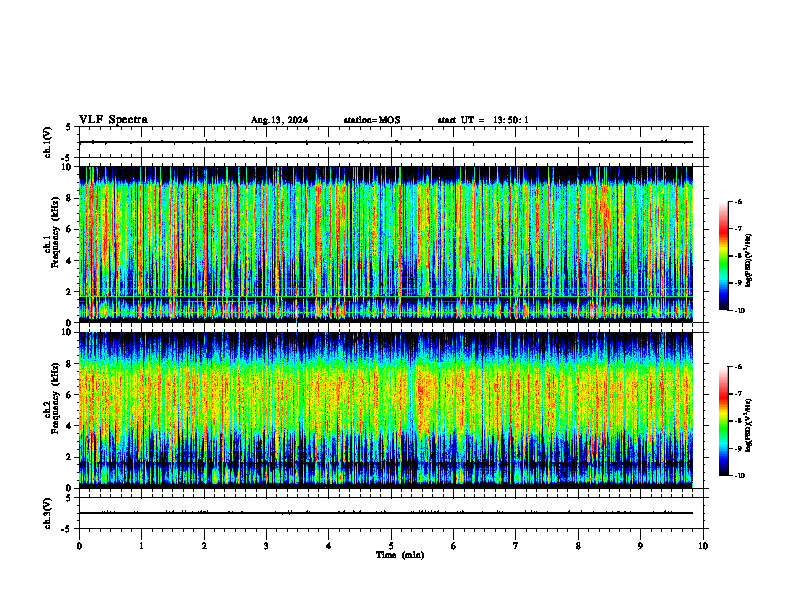Image resolution: width=792 pixels, height=612 pixels.
Task: Click the ch.1 color bar log(PSD) label
Action: tap(749, 260)
